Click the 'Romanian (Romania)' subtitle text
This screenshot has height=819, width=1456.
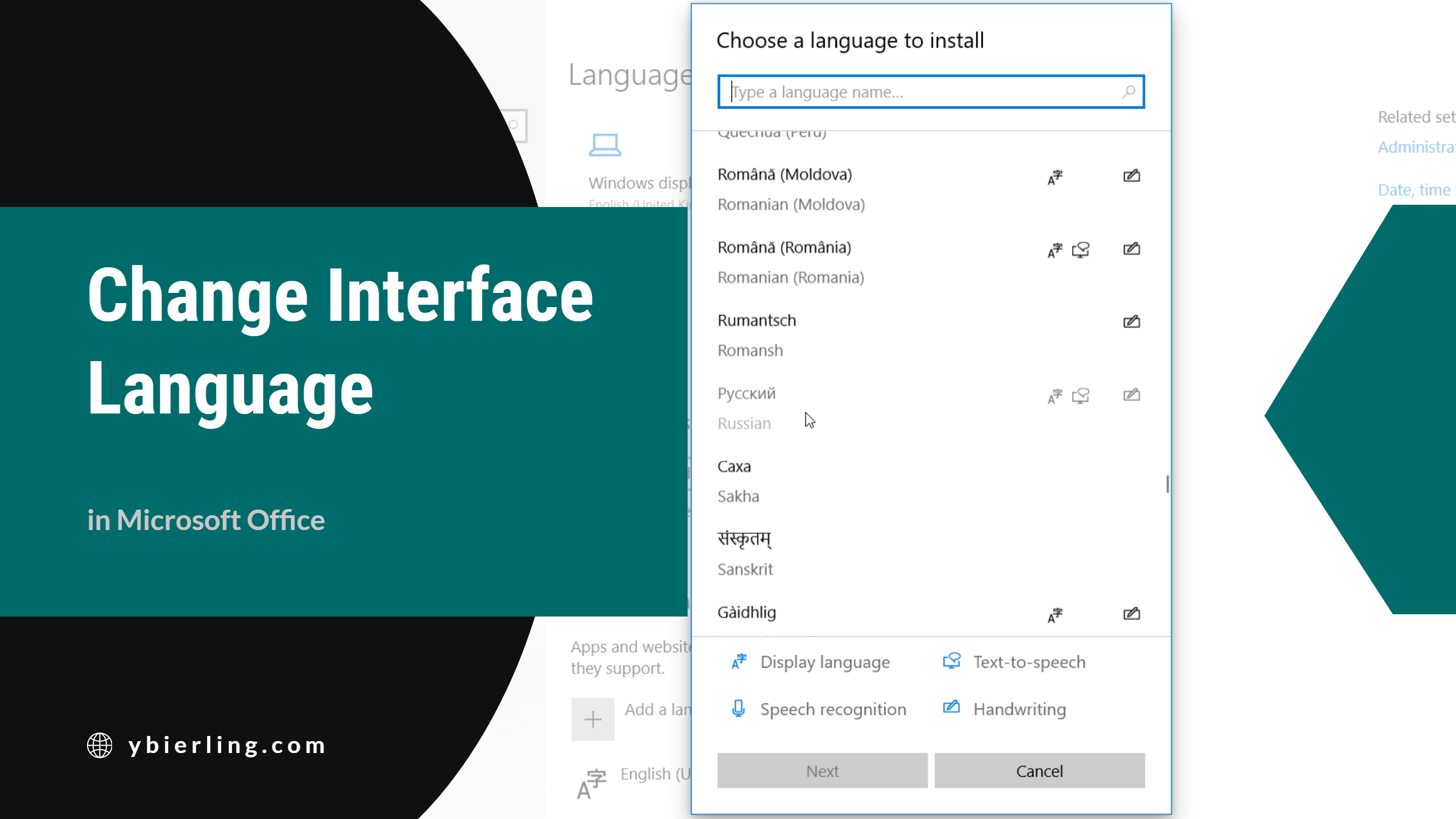pos(791,278)
